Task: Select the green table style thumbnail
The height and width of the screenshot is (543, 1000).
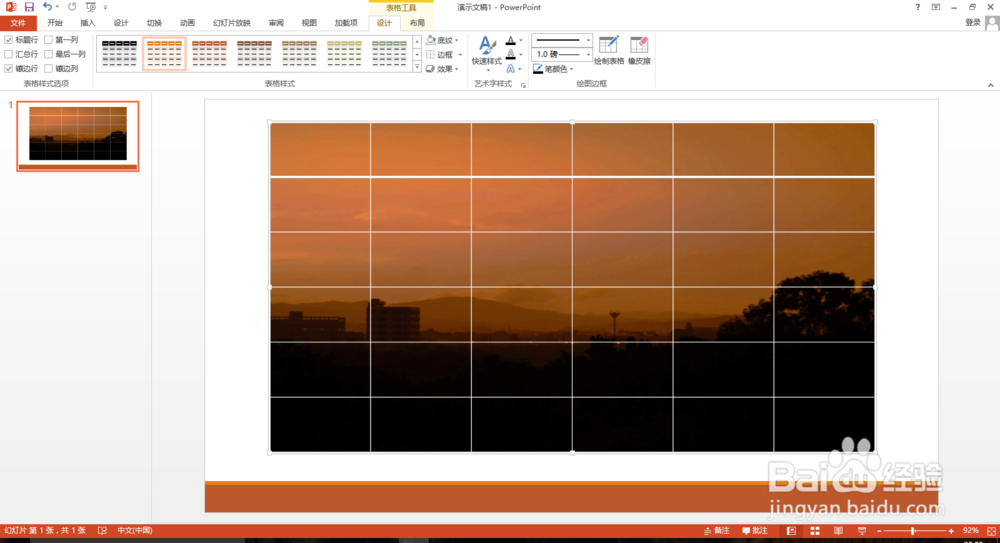Action: point(389,53)
